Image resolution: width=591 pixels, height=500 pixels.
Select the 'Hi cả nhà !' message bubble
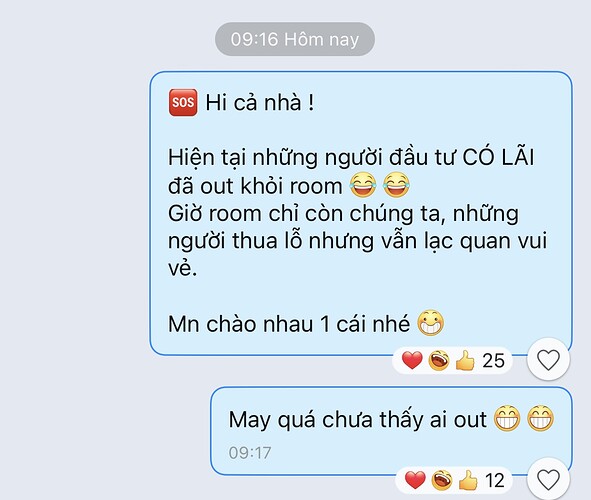coord(361,213)
